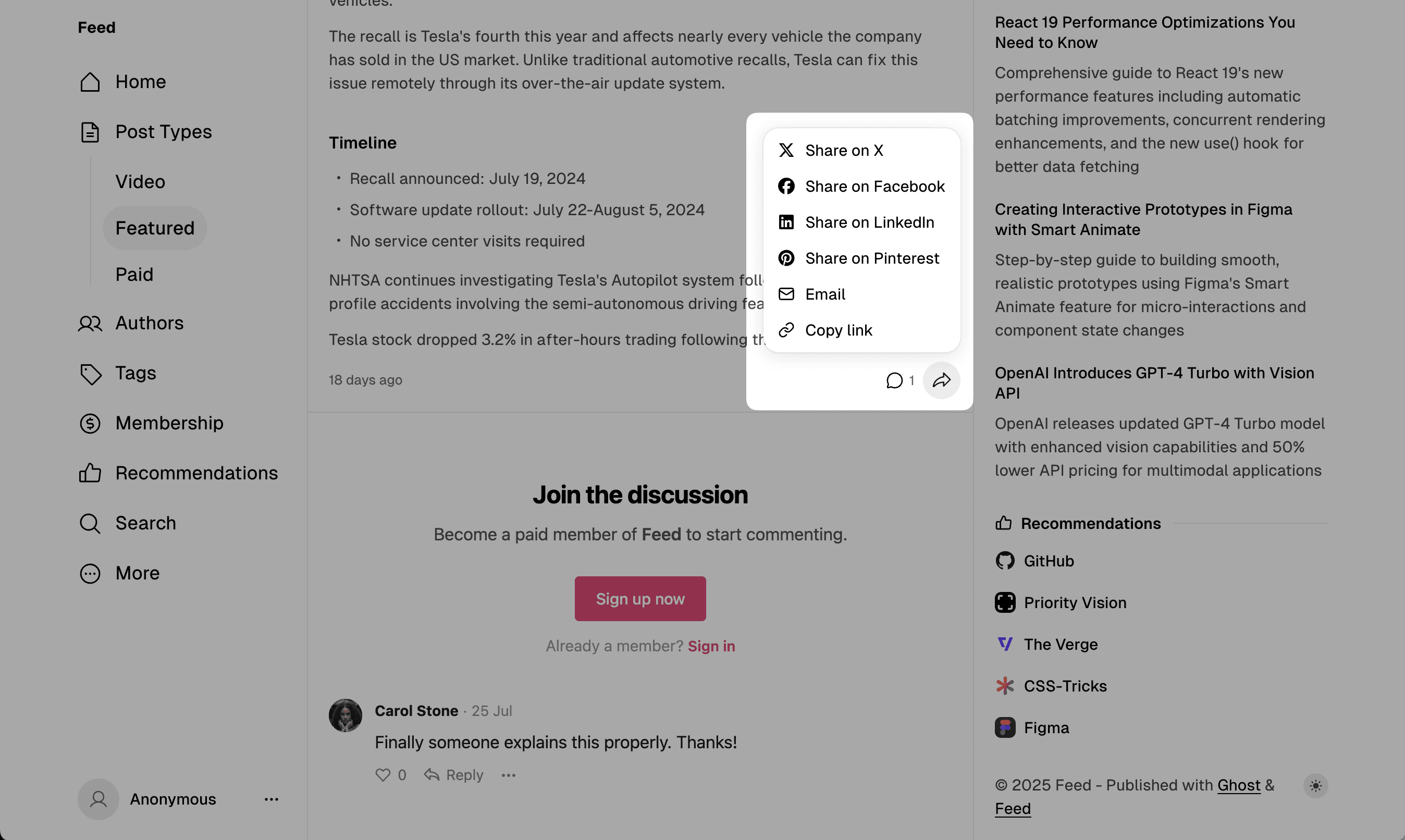Viewport: 1405px width, 840px height.
Task: Open the Tags section
Action: point(135,373)
